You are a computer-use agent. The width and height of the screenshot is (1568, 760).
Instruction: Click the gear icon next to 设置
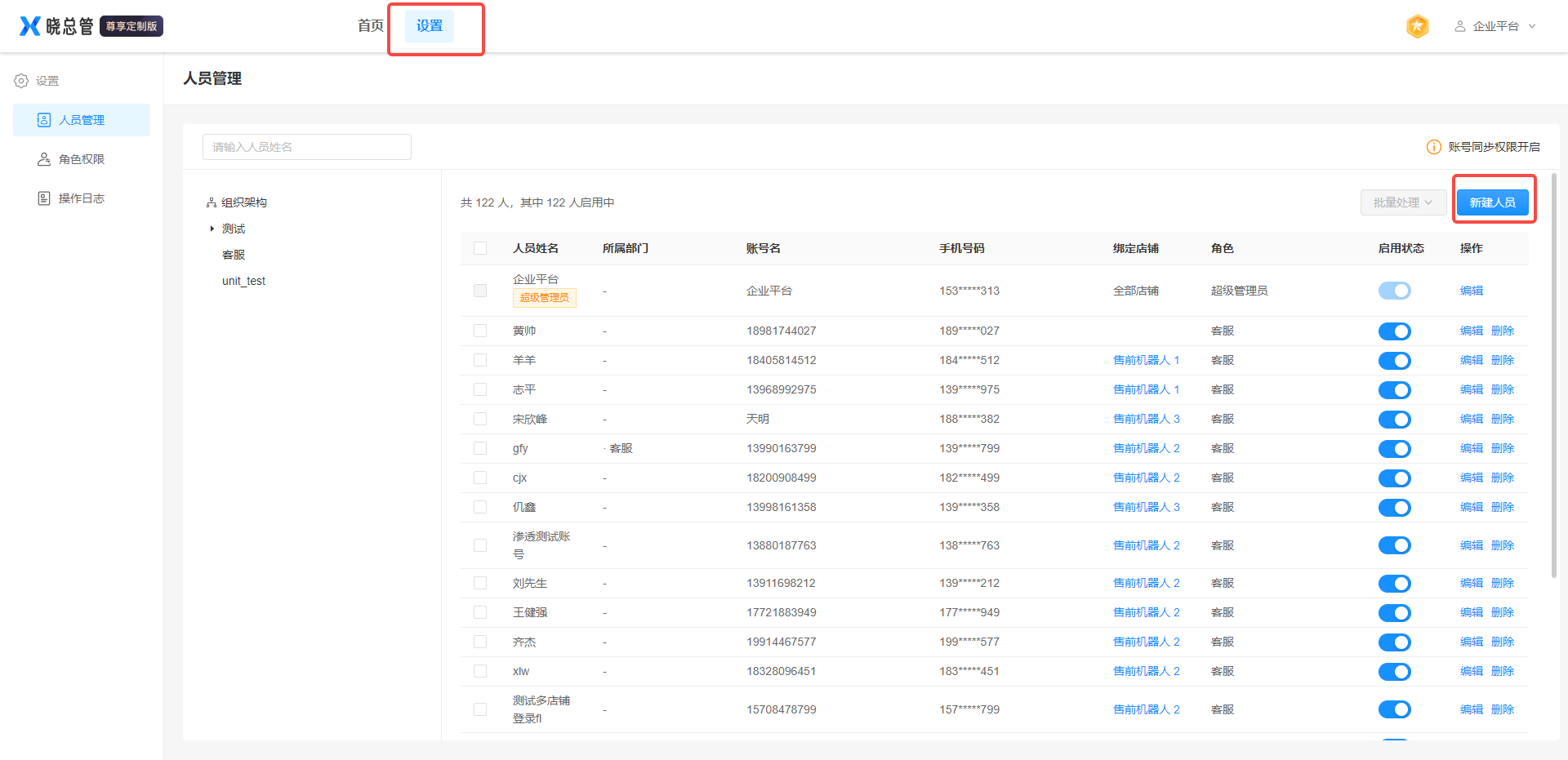(21, 81)
